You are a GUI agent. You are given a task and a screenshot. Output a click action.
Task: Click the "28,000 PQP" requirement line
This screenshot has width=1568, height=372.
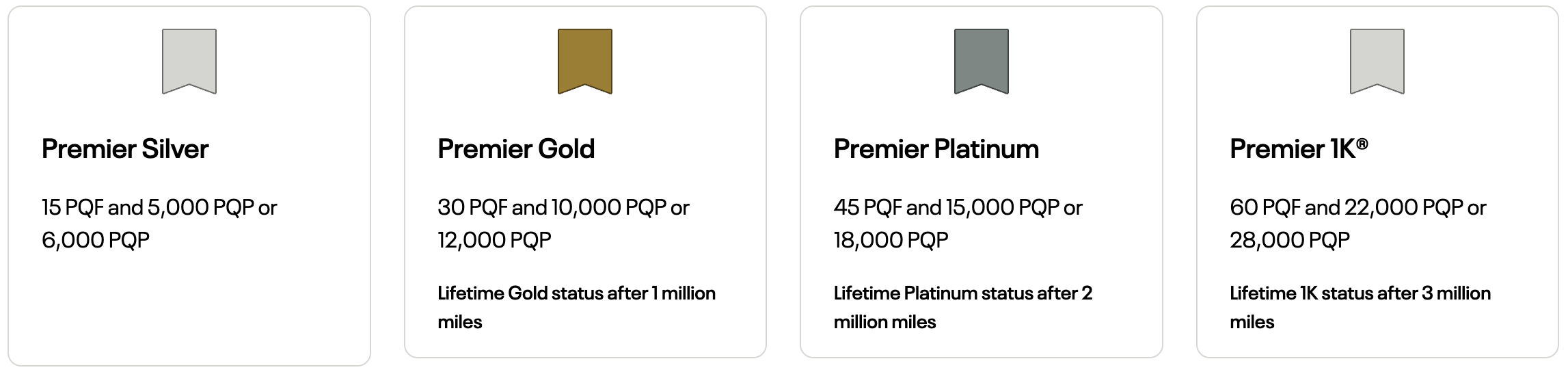[1290, 240]
